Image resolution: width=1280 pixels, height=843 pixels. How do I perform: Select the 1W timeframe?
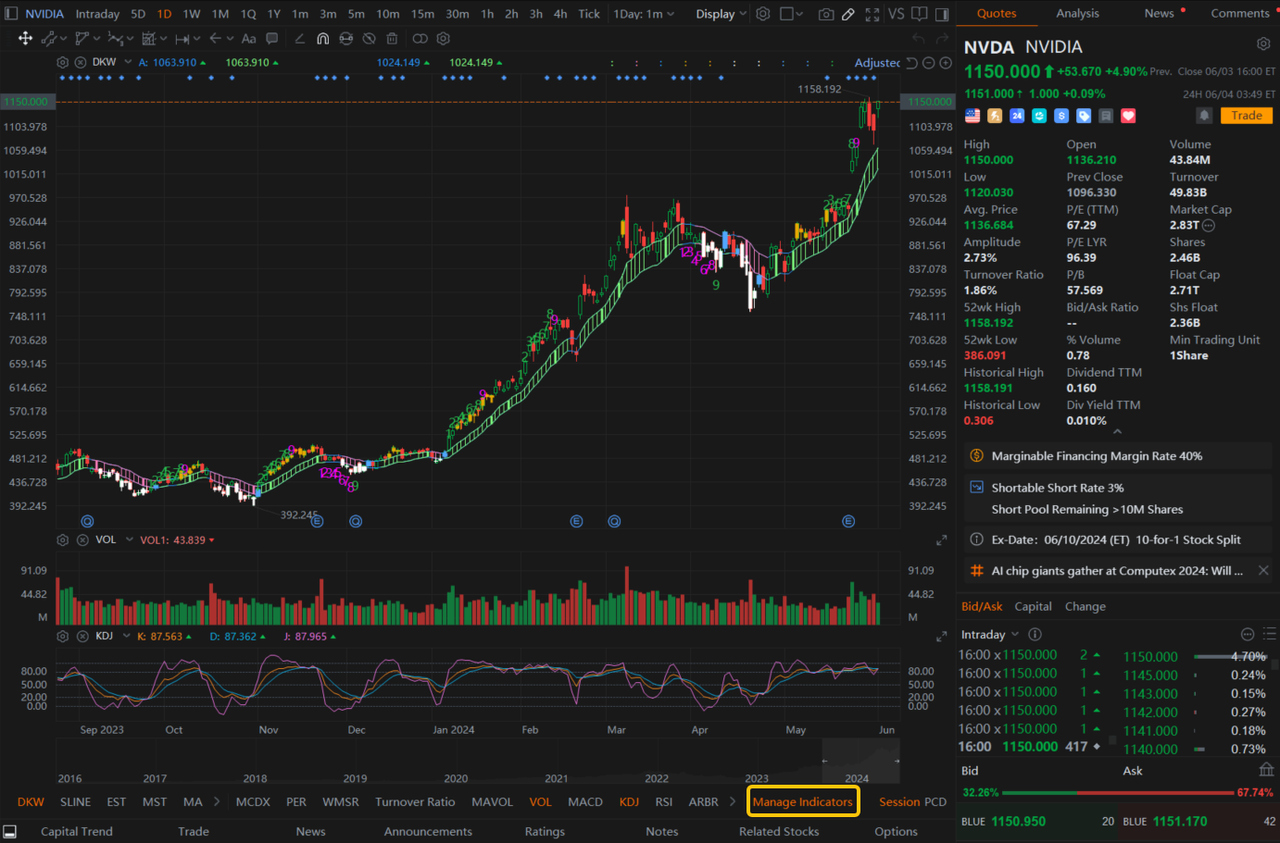coord(191,14)
